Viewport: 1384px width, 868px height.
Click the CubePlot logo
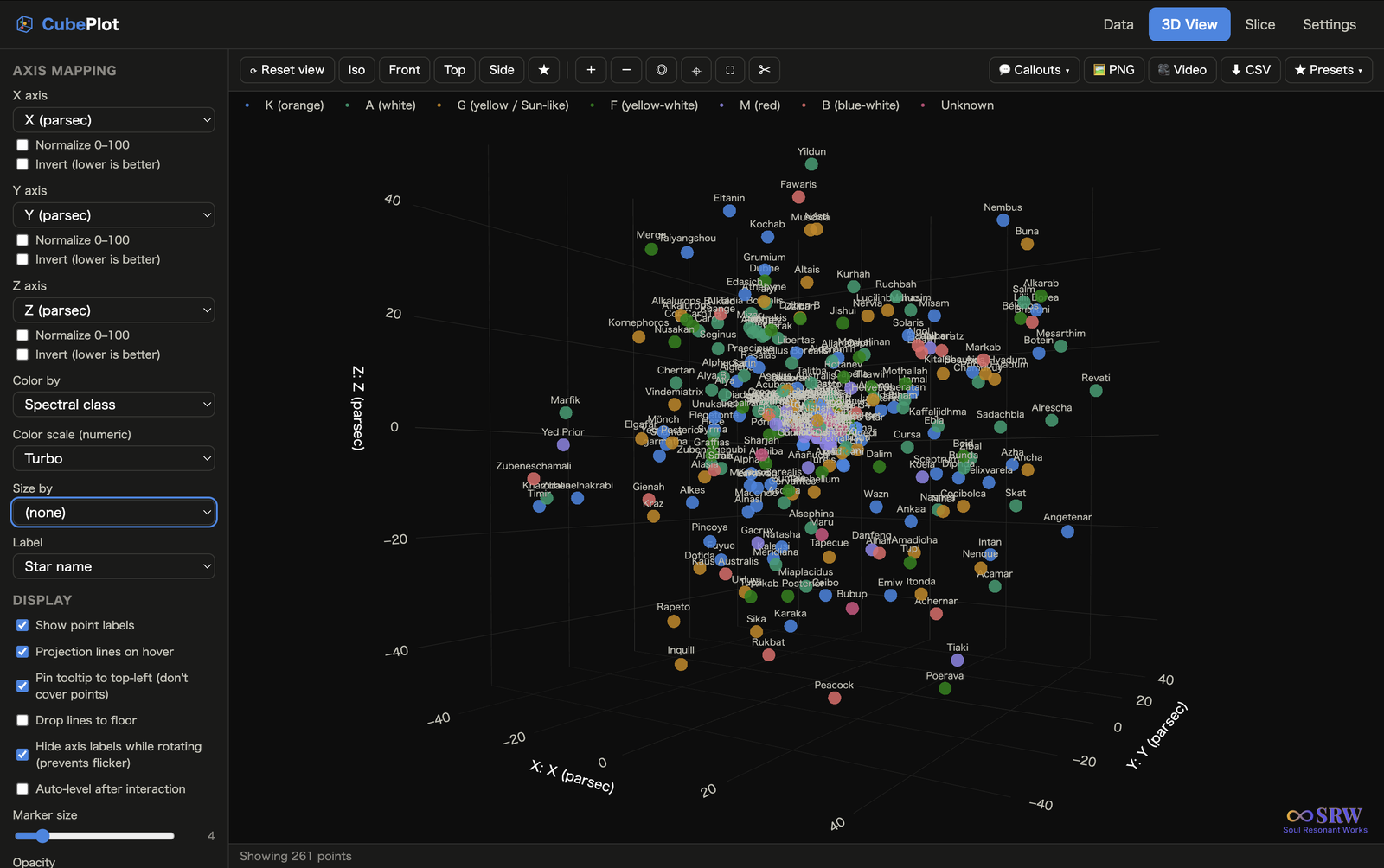tap(67, 24)
